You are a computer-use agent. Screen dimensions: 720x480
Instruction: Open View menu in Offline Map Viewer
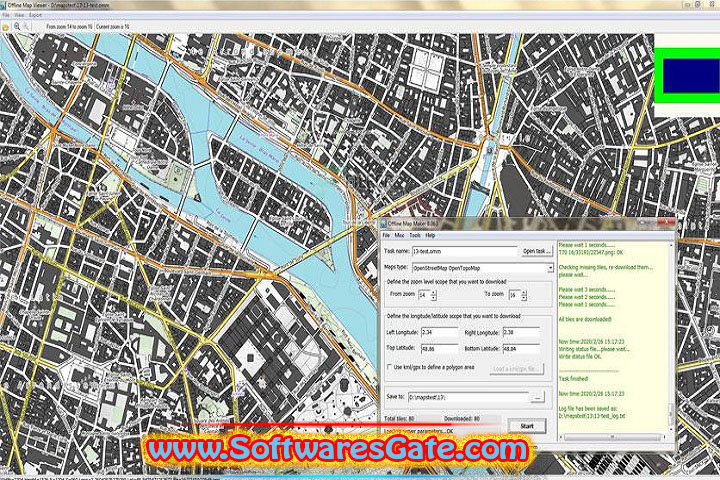tap(19, 15)
